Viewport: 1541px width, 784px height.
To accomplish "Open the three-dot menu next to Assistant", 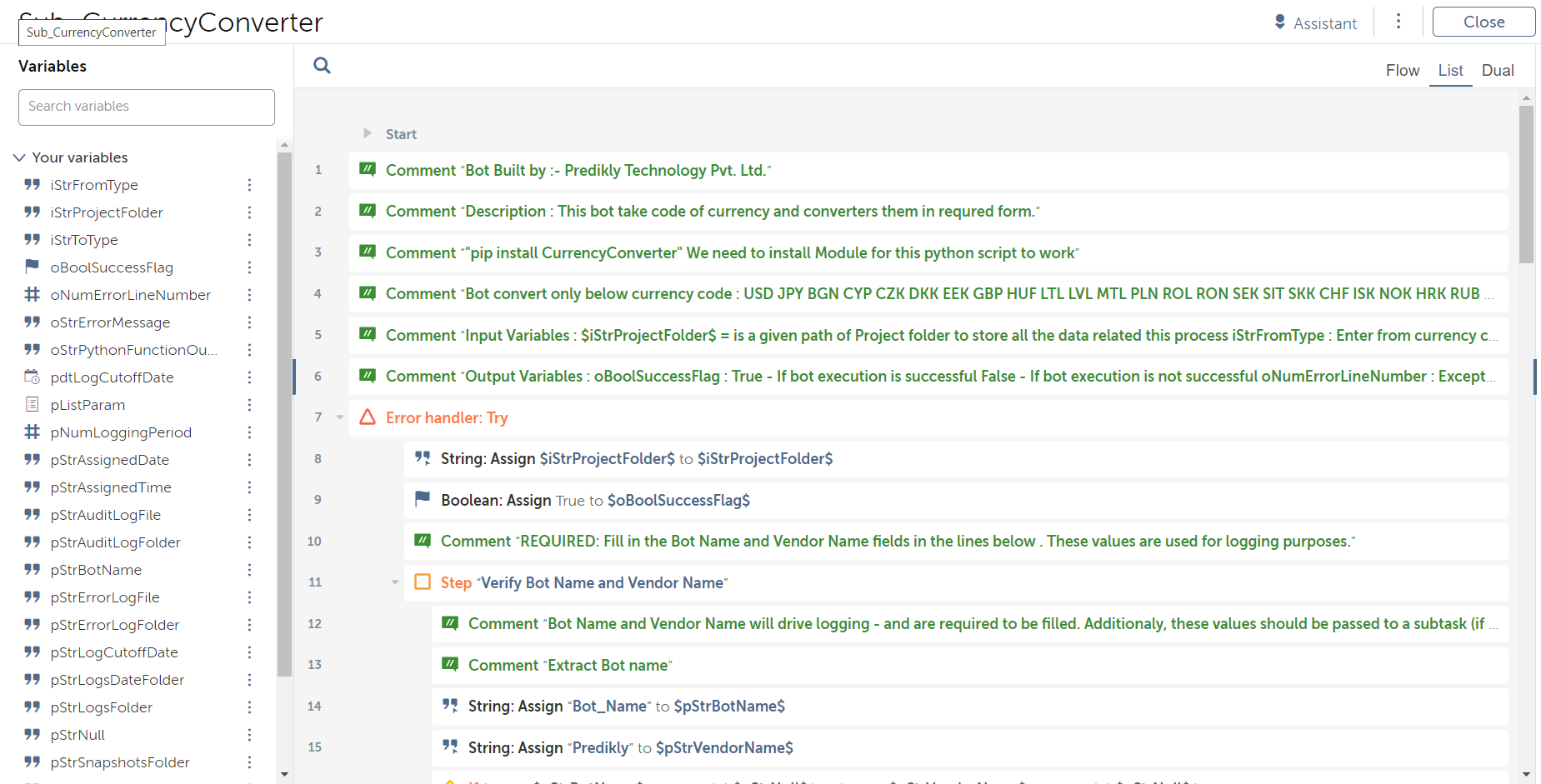I will [x=1398, y=22].
